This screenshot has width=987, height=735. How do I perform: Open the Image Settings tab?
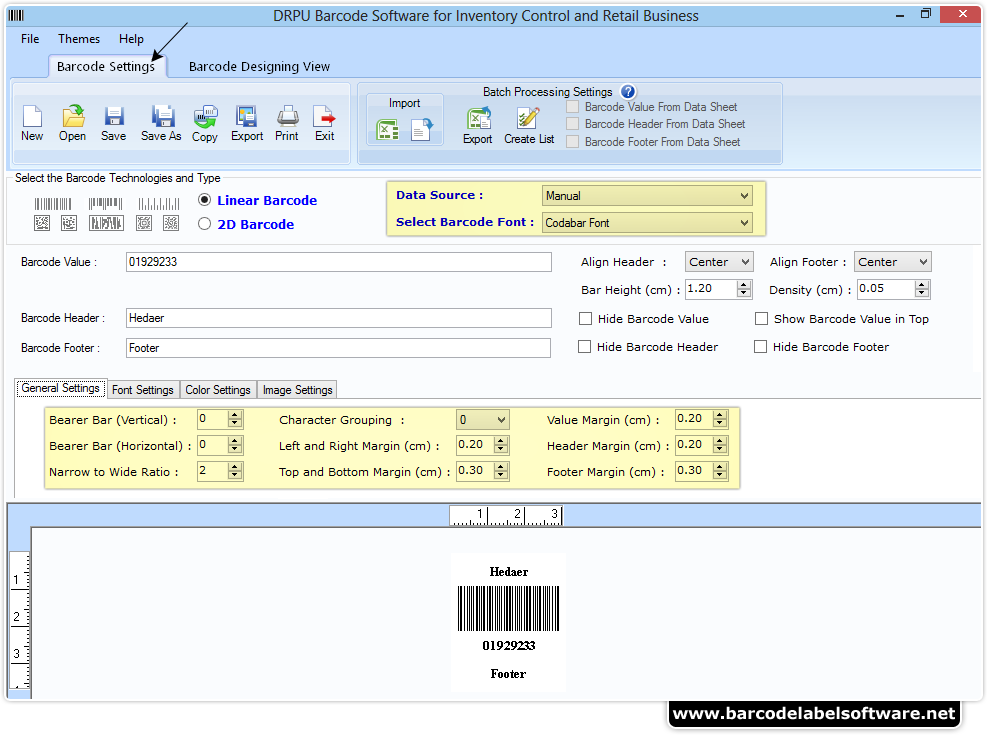pyautogui.click(x=297, y=390)
